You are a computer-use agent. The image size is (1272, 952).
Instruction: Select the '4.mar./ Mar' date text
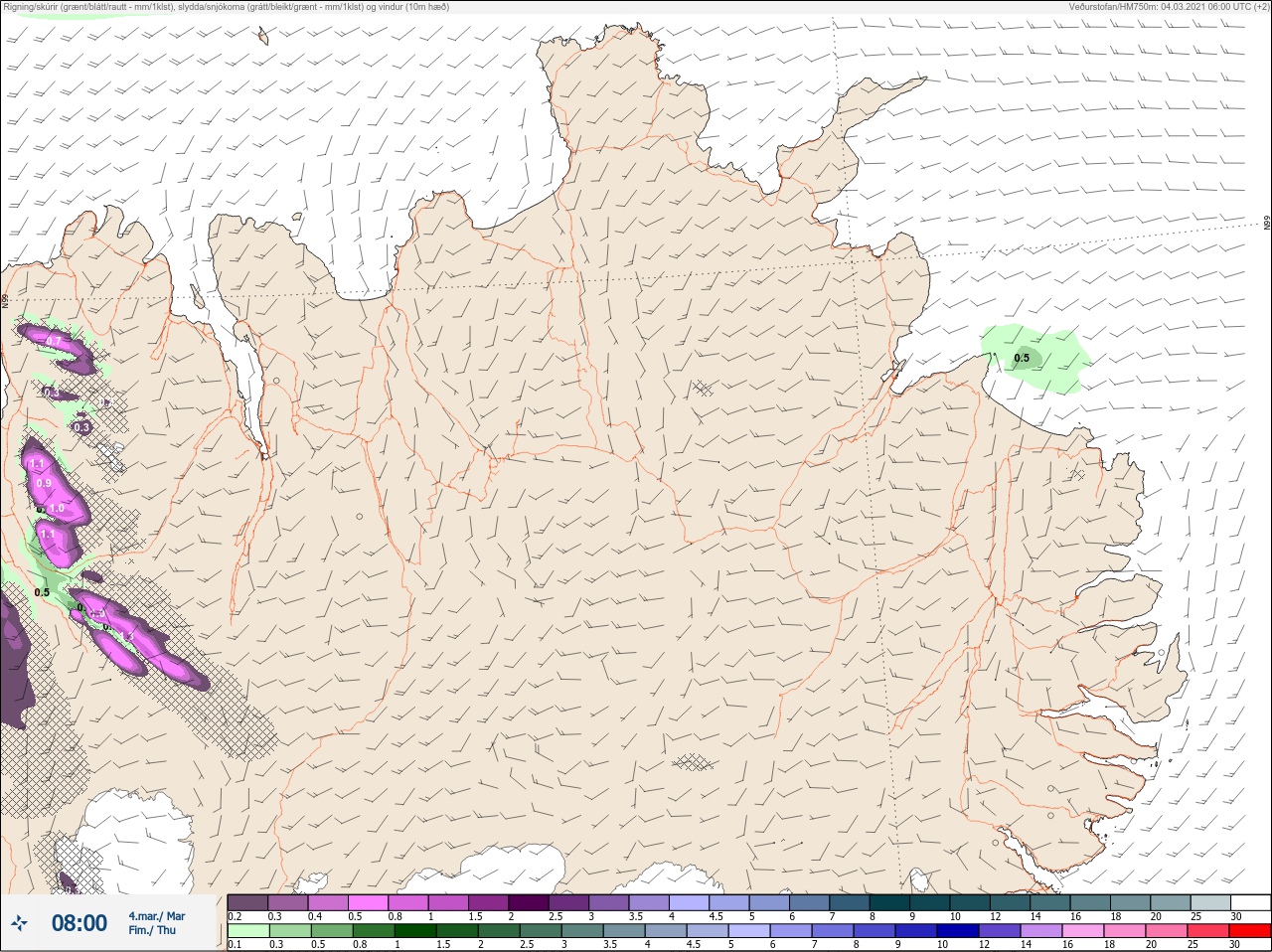157,916
